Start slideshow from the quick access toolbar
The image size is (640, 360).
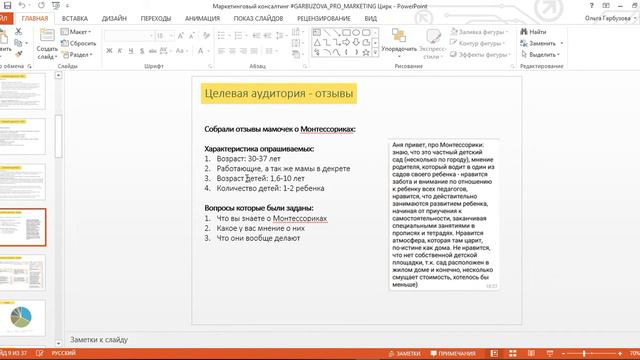pyautogui.click(x=56, y=6)
